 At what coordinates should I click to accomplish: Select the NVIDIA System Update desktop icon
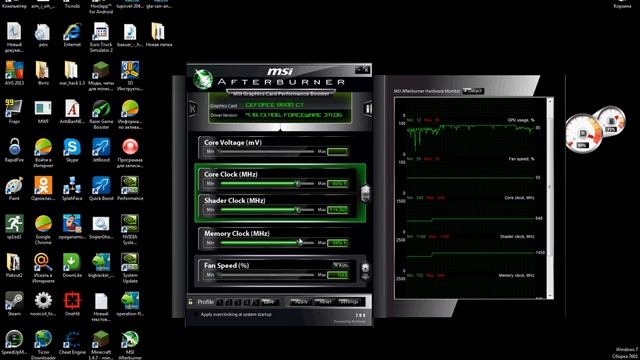130,268
